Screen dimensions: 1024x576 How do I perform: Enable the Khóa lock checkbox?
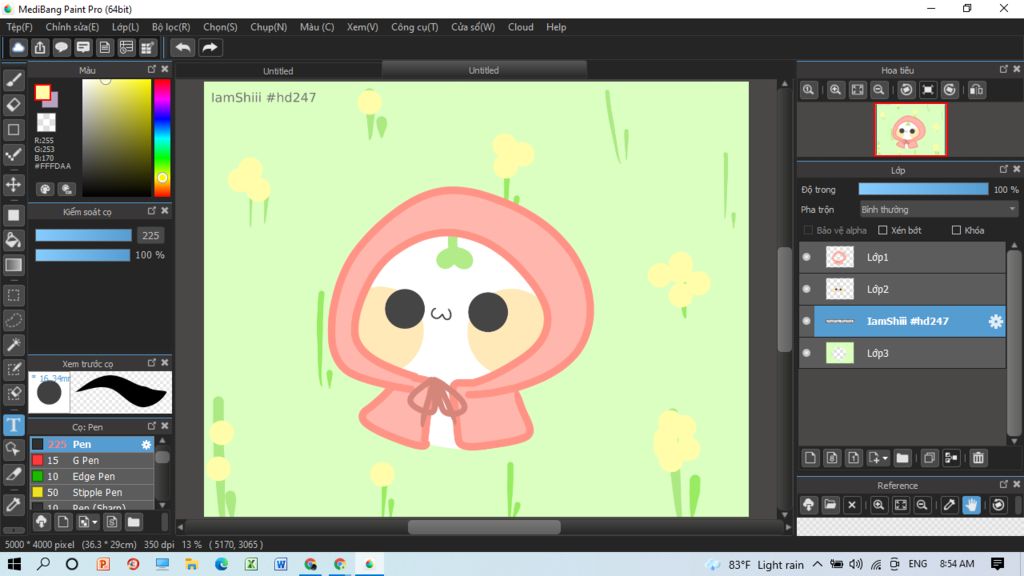click(956, 231)
